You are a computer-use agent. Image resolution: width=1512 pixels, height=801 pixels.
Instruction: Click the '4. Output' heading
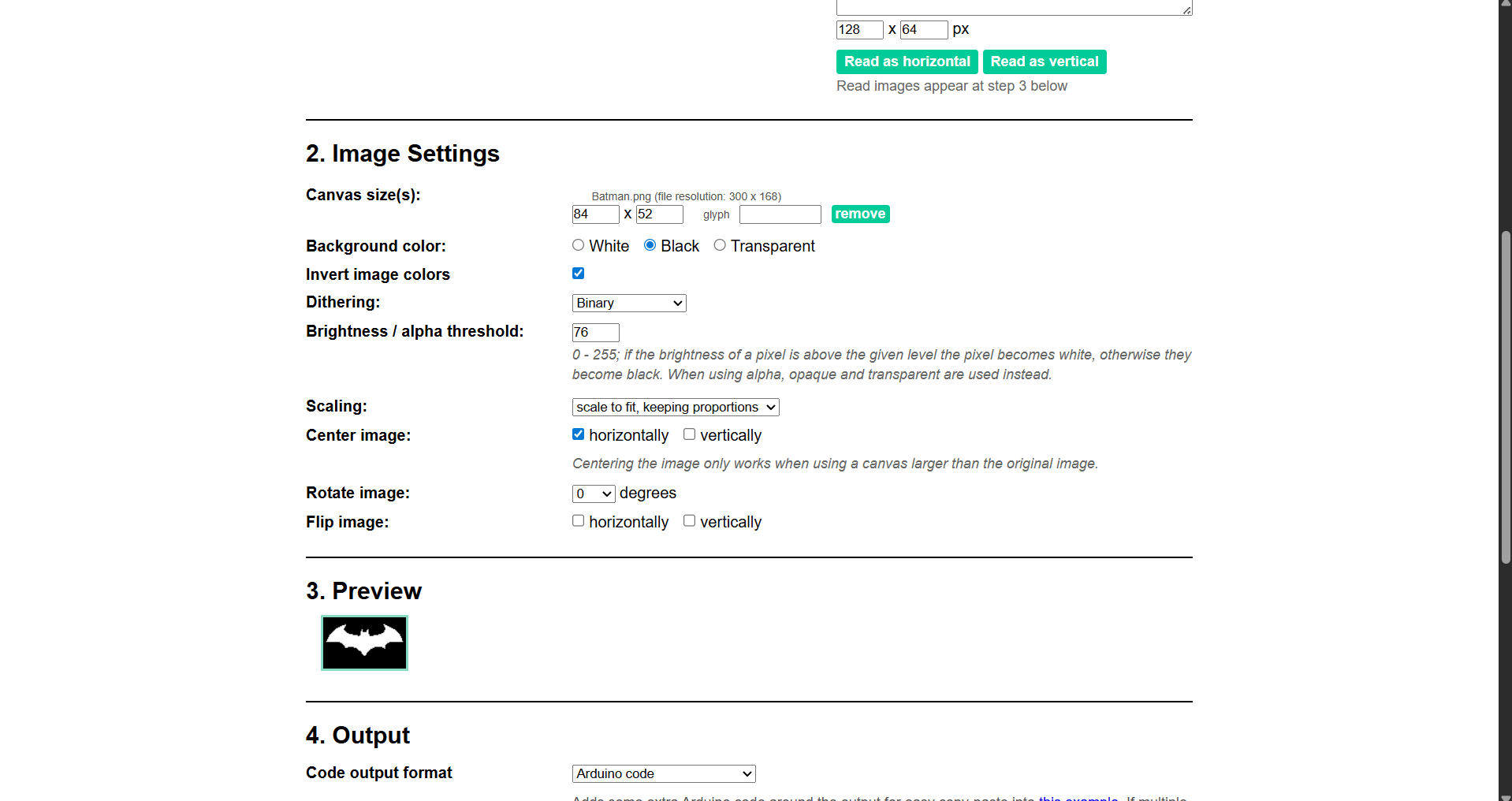pos(358,736)
